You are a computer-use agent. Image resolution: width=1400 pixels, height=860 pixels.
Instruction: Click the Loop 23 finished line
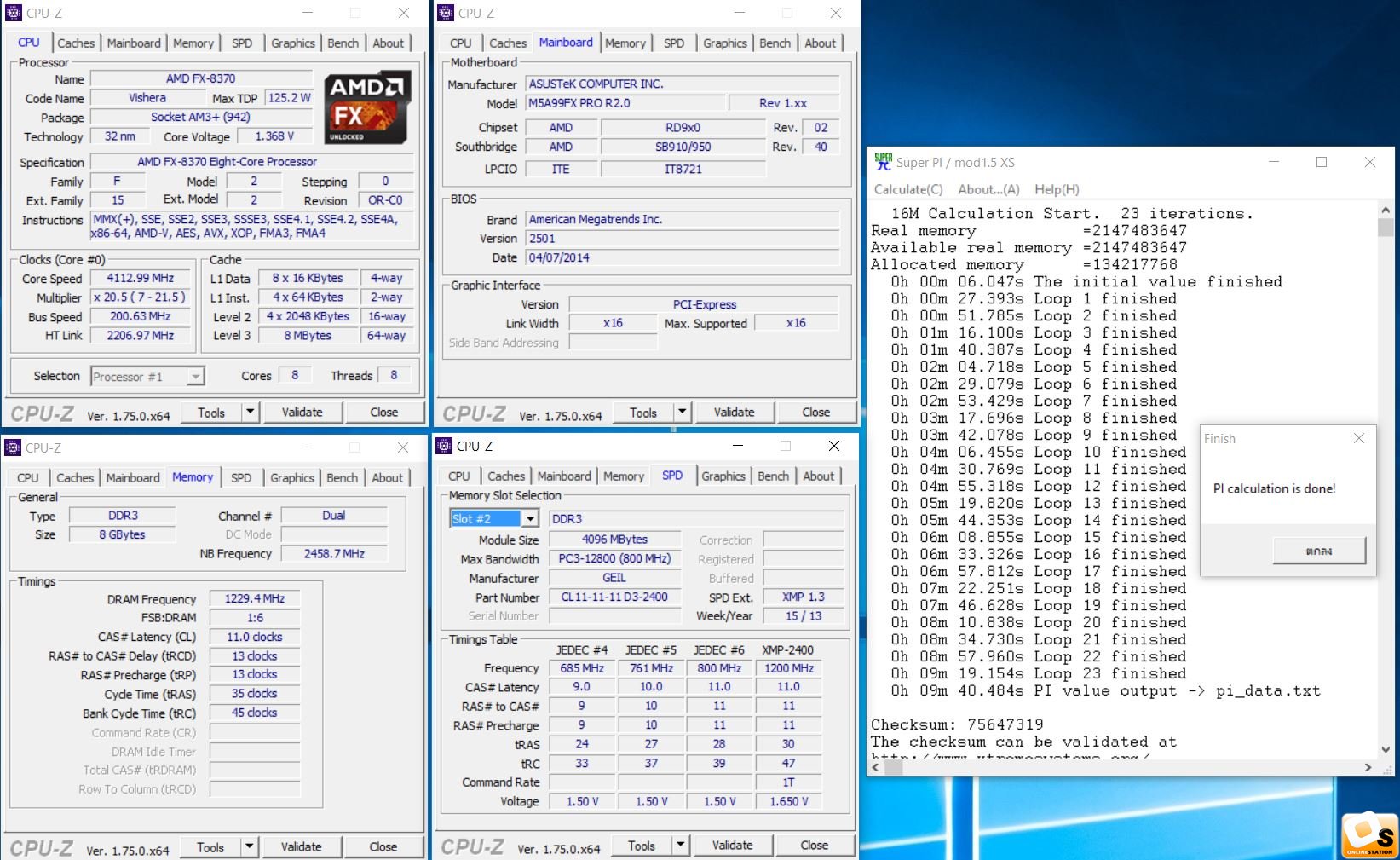coord(1039,673)
